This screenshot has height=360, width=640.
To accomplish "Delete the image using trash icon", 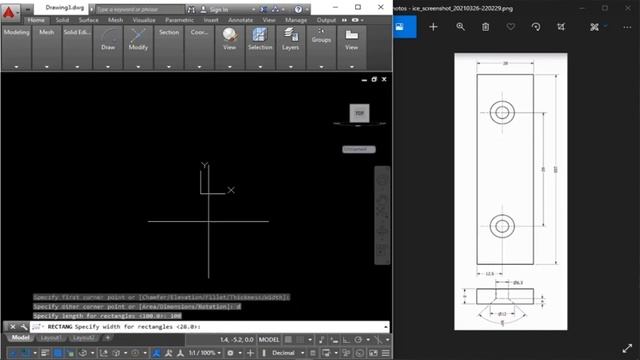I will point(485,27).
